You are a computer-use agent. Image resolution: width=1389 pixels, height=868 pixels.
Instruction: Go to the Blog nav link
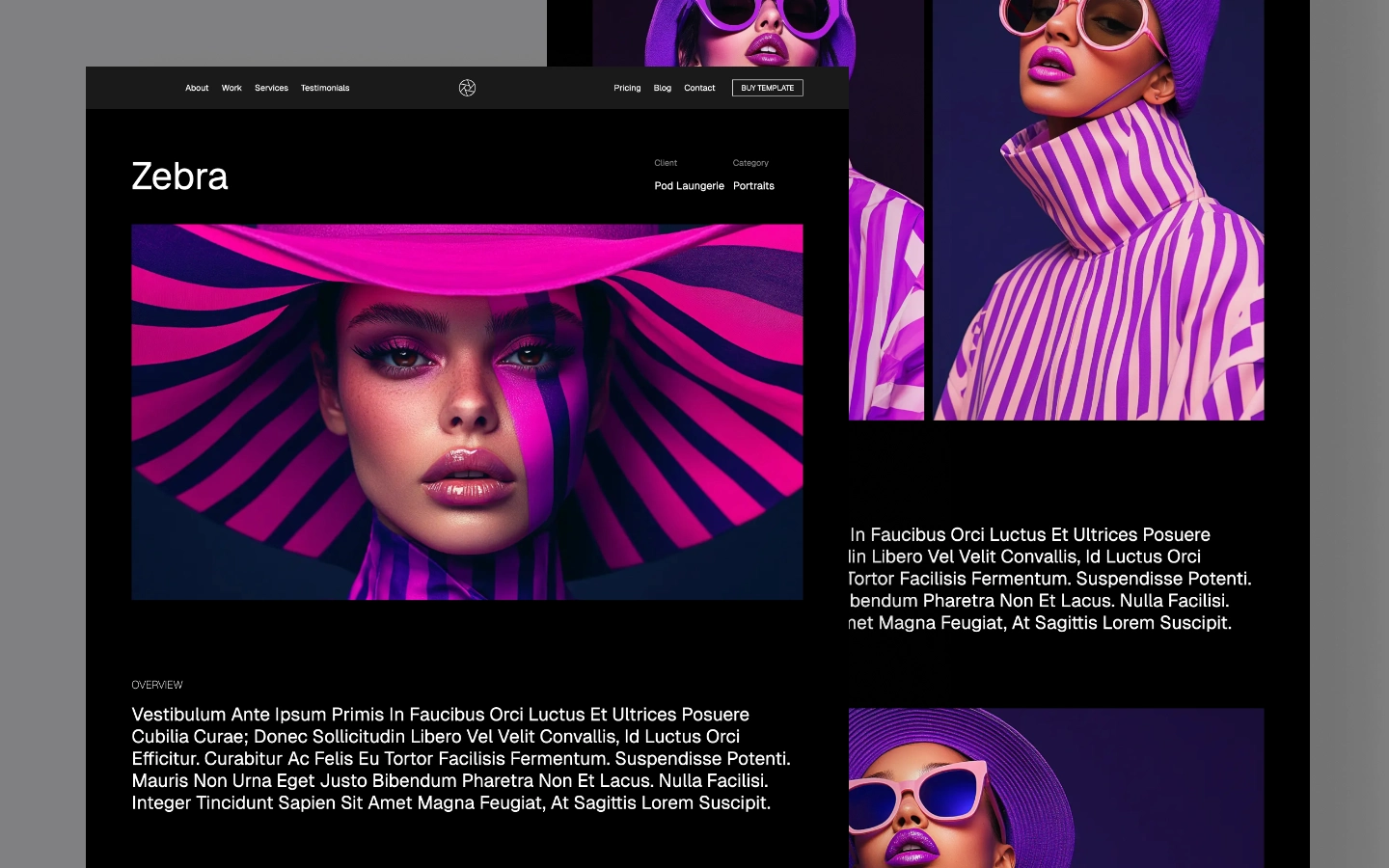point(663,88)
